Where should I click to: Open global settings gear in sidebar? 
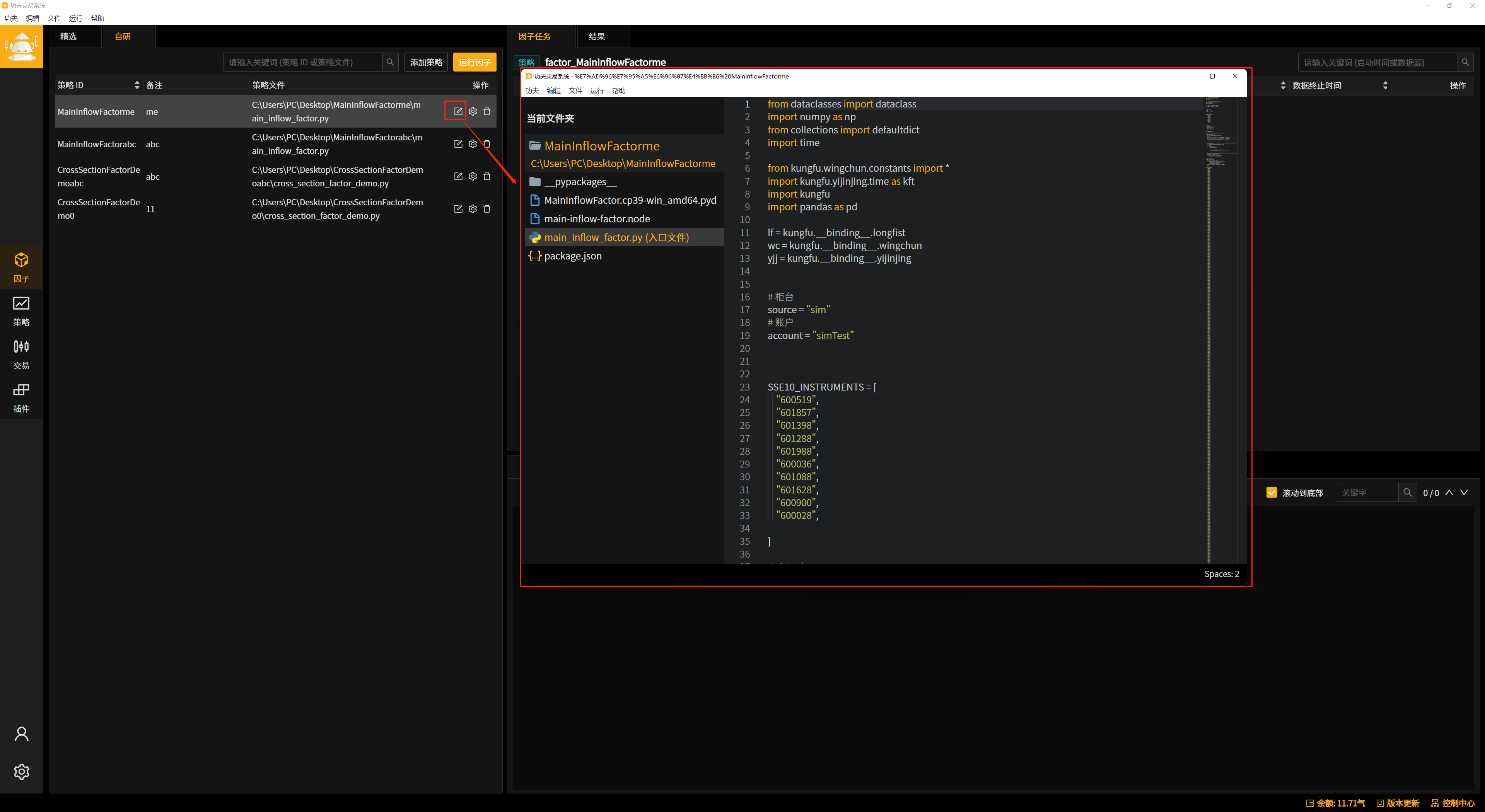pos(21,771)
